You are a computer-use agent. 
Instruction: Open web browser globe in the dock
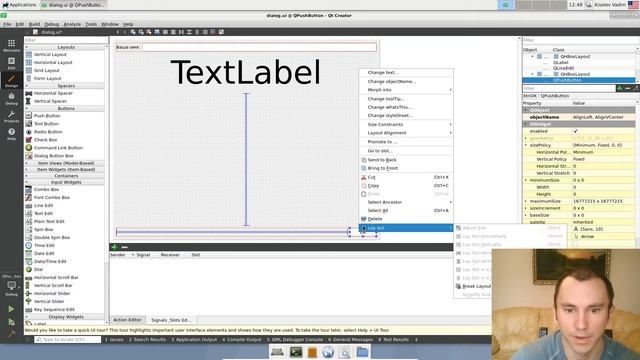click(328, 352)
